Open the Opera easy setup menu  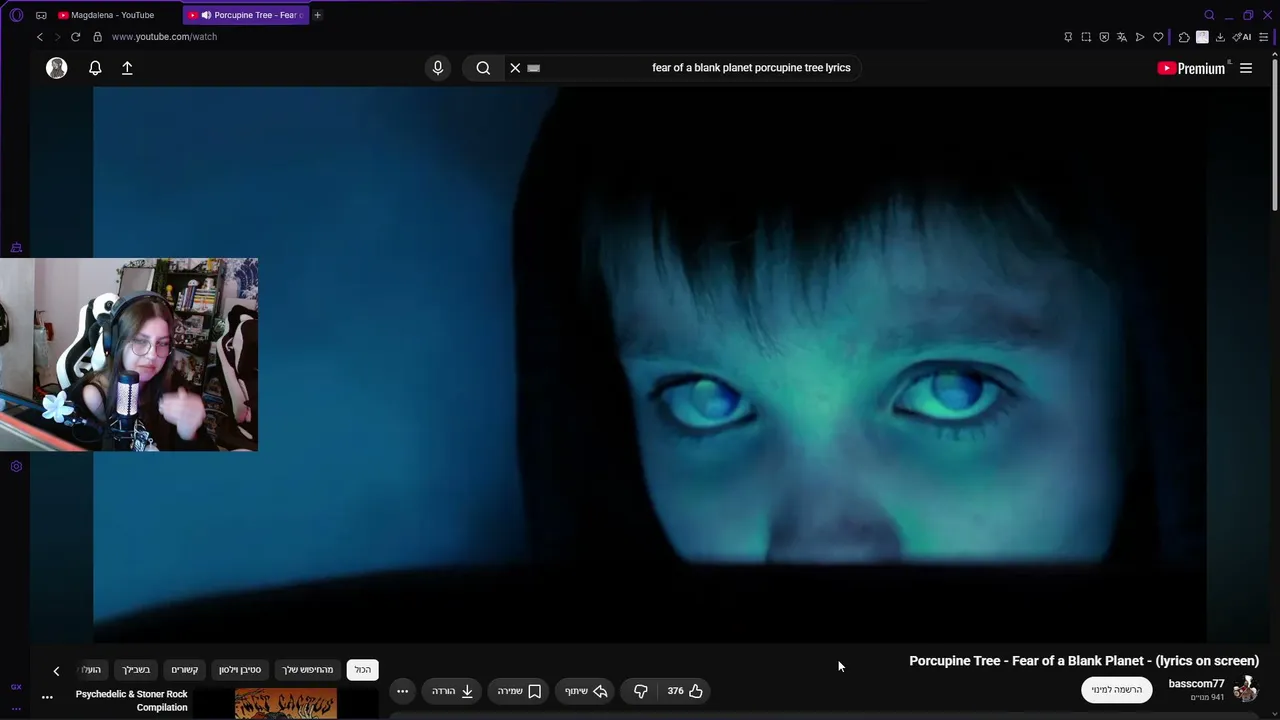pyautogui.click(x=1264, y=37)
